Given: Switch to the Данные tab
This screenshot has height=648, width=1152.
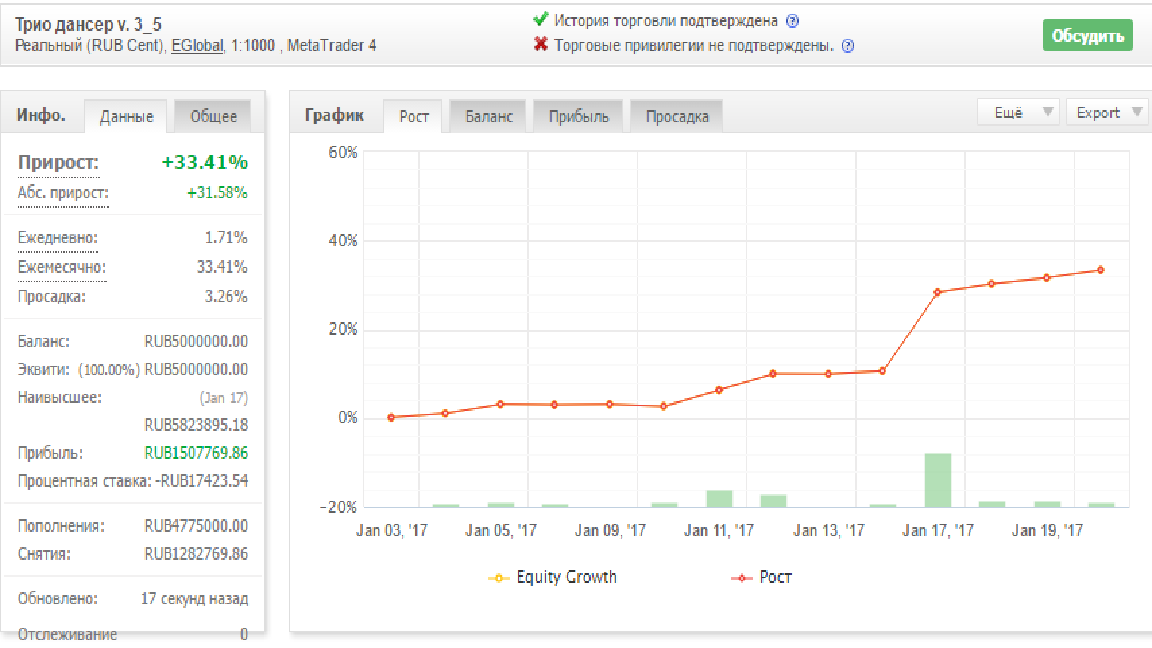Looking at the screenshot, I should tap(126, 117).
